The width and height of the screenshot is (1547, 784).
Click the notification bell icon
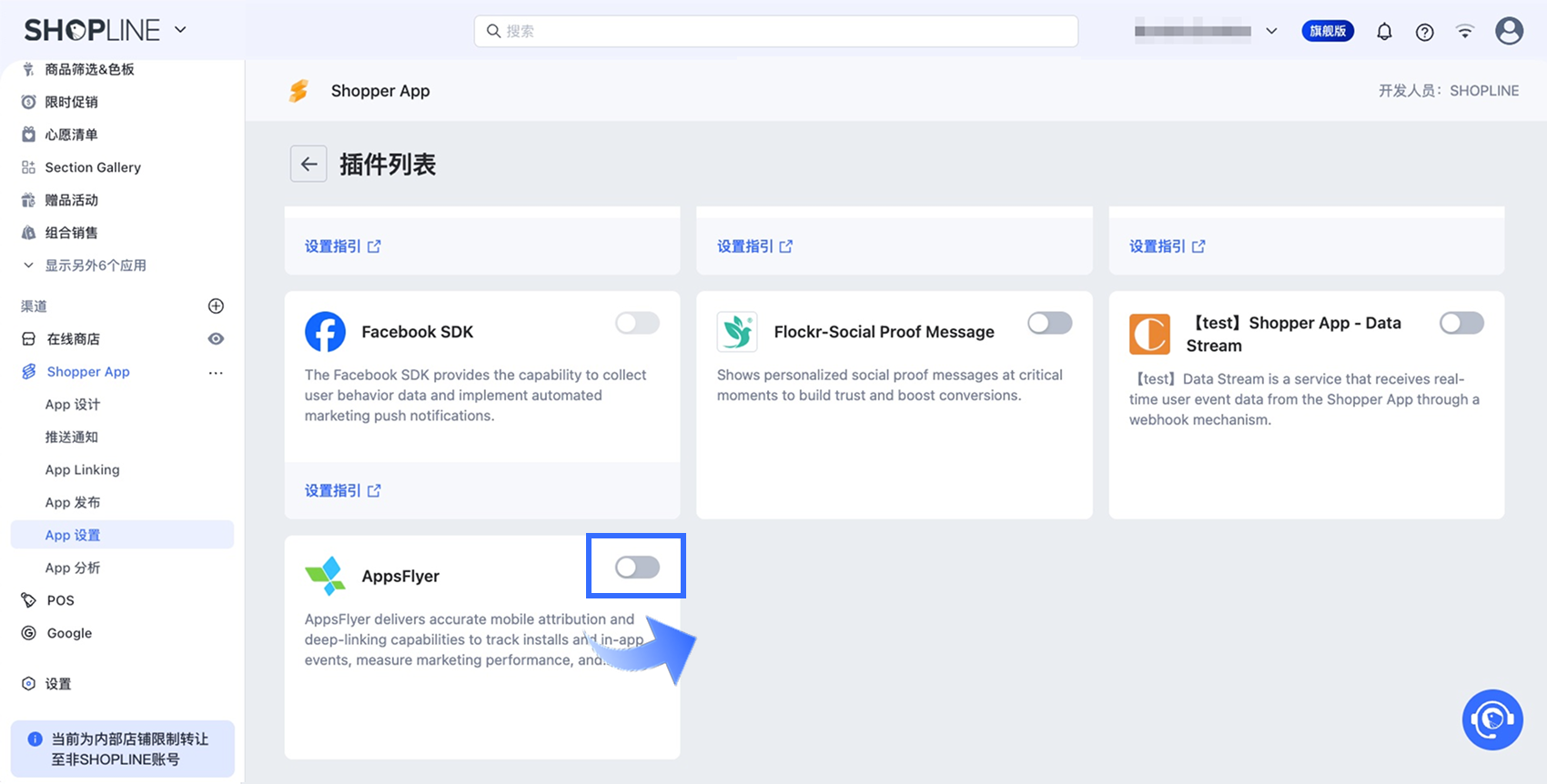coord(1384,32)
